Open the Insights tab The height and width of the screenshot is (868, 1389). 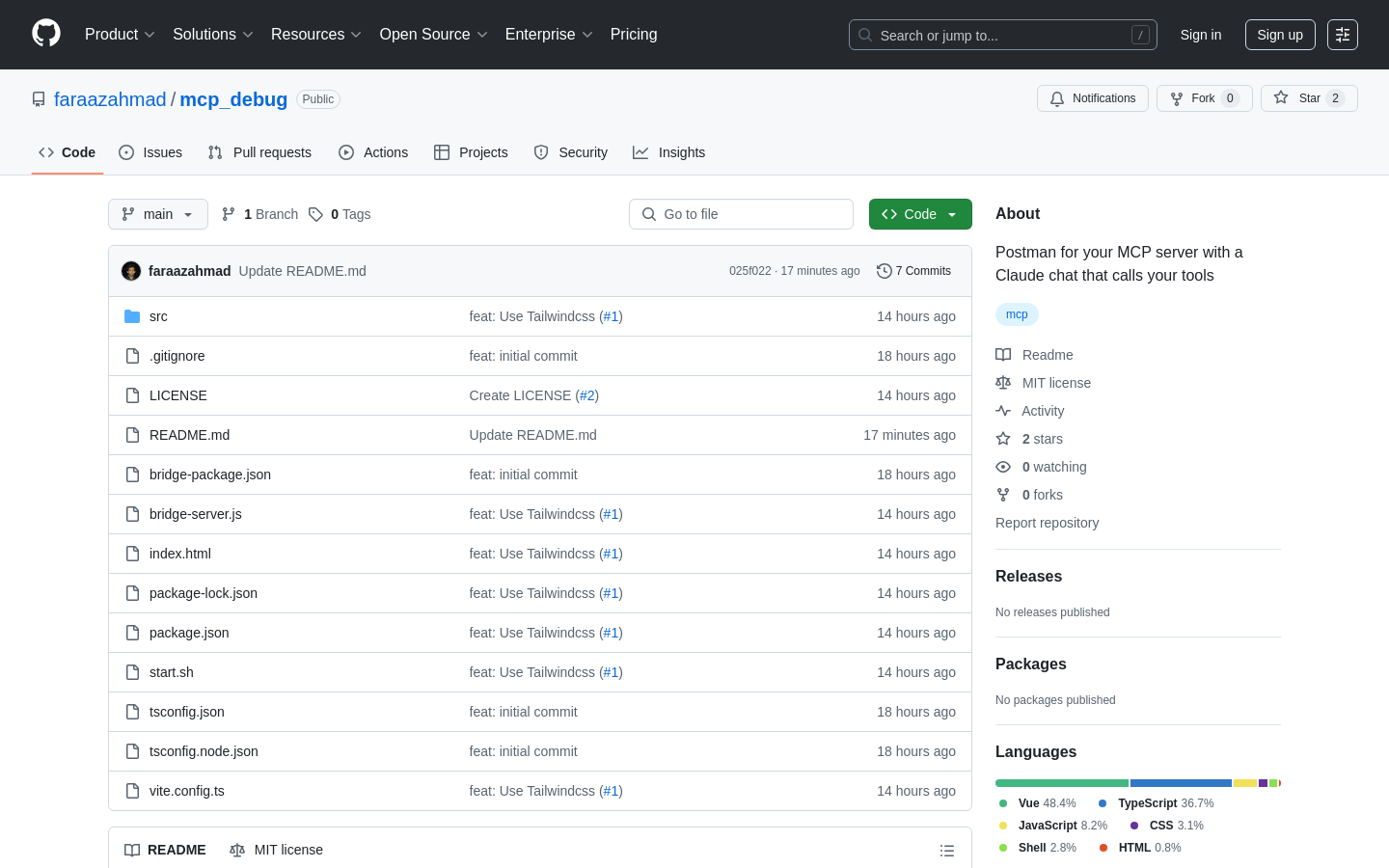[669, 152]
